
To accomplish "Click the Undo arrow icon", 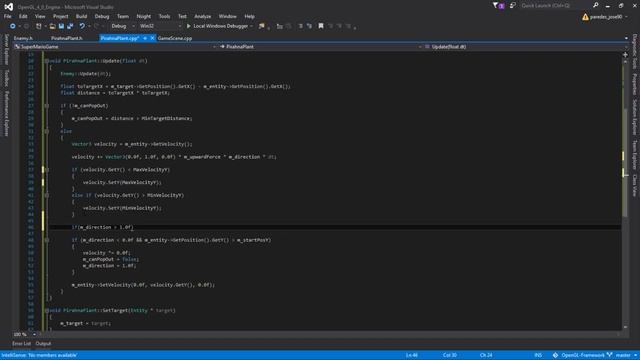I will click(82, 26).
